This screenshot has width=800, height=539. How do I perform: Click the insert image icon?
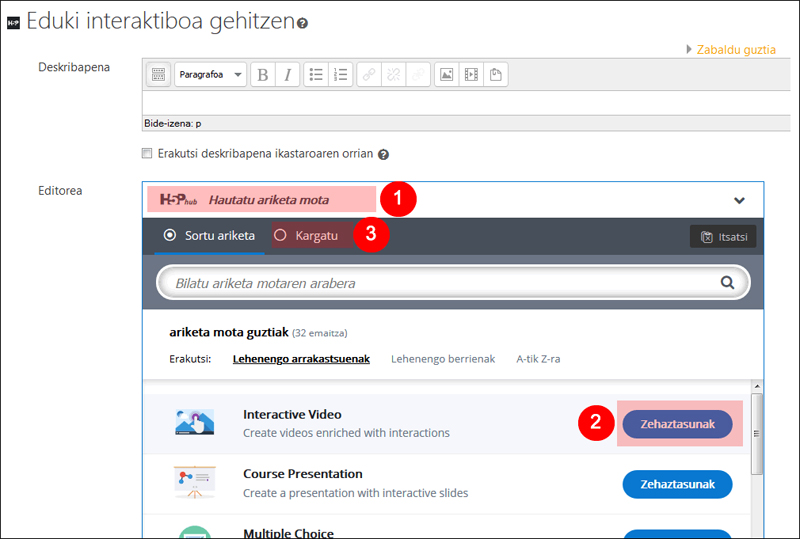[446, 75]
